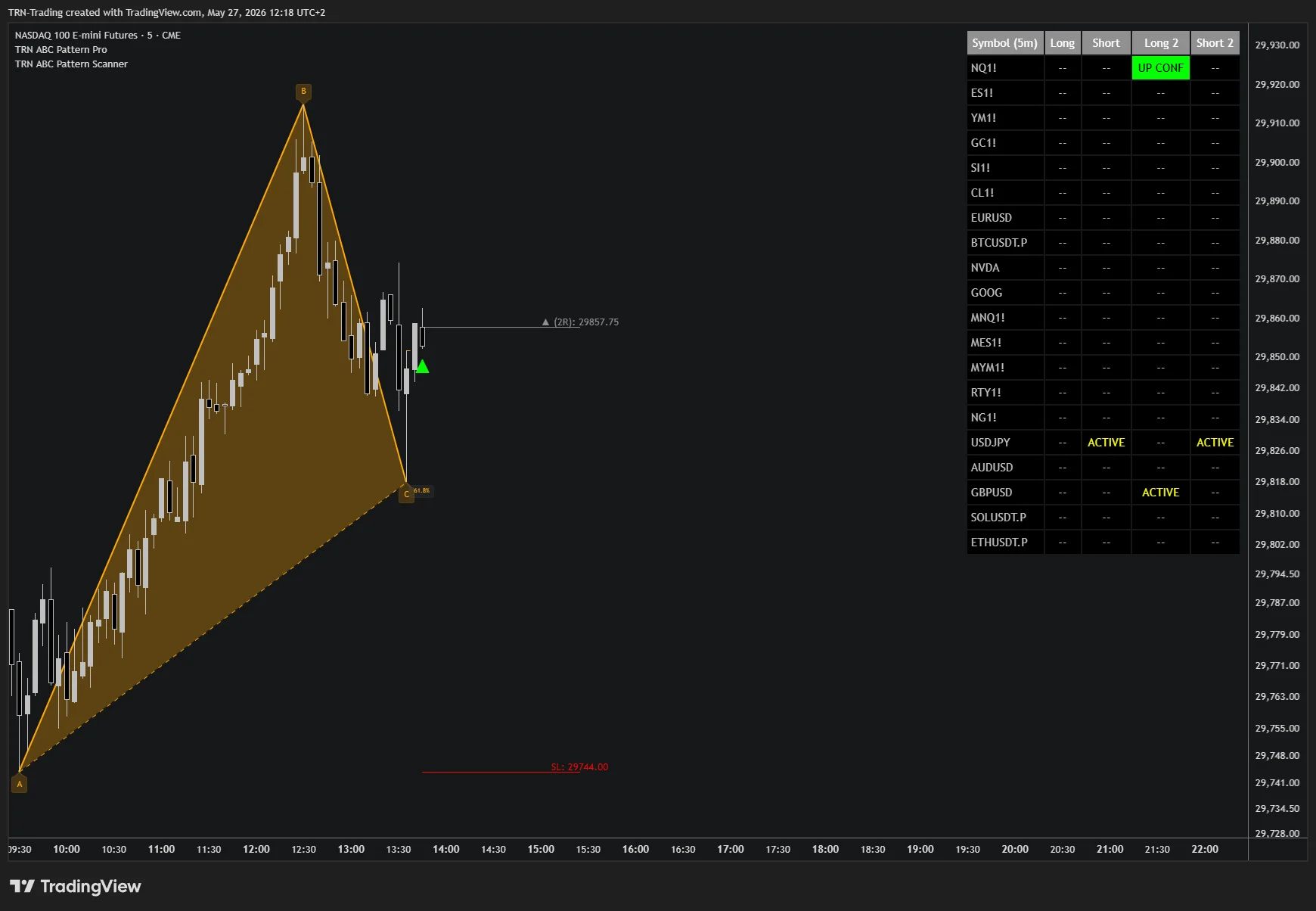Click the 14:00 time axis label
Viewport: 1316px width, 911px height.
446,850
